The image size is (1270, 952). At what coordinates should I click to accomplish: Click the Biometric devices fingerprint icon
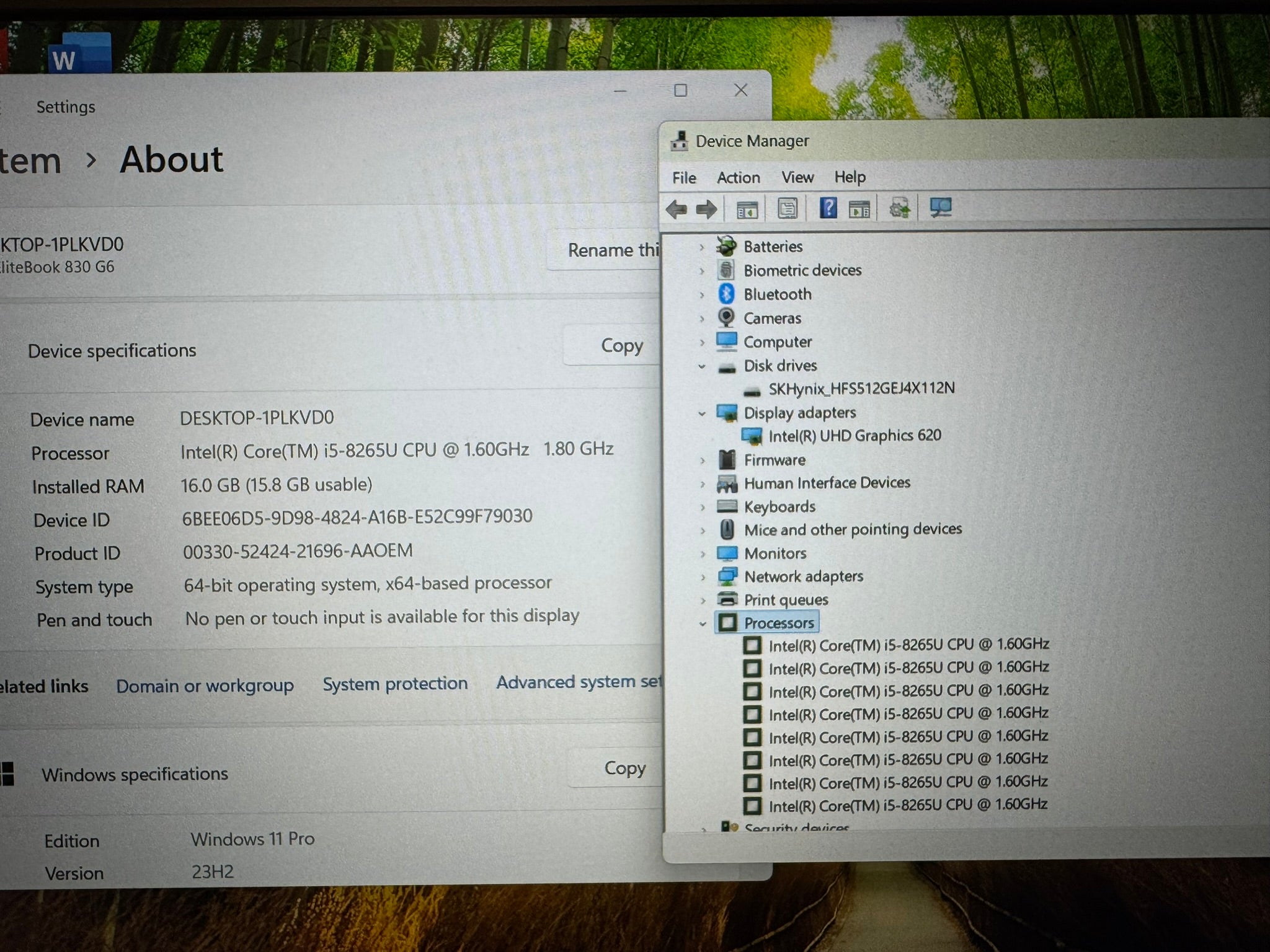point(726,270)
